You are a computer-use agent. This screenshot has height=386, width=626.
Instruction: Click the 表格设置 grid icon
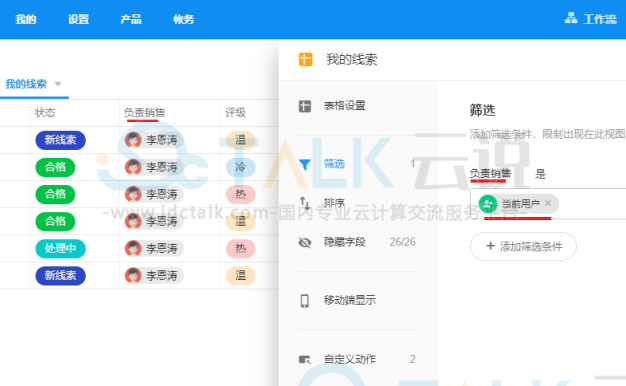tap(305, 106)
